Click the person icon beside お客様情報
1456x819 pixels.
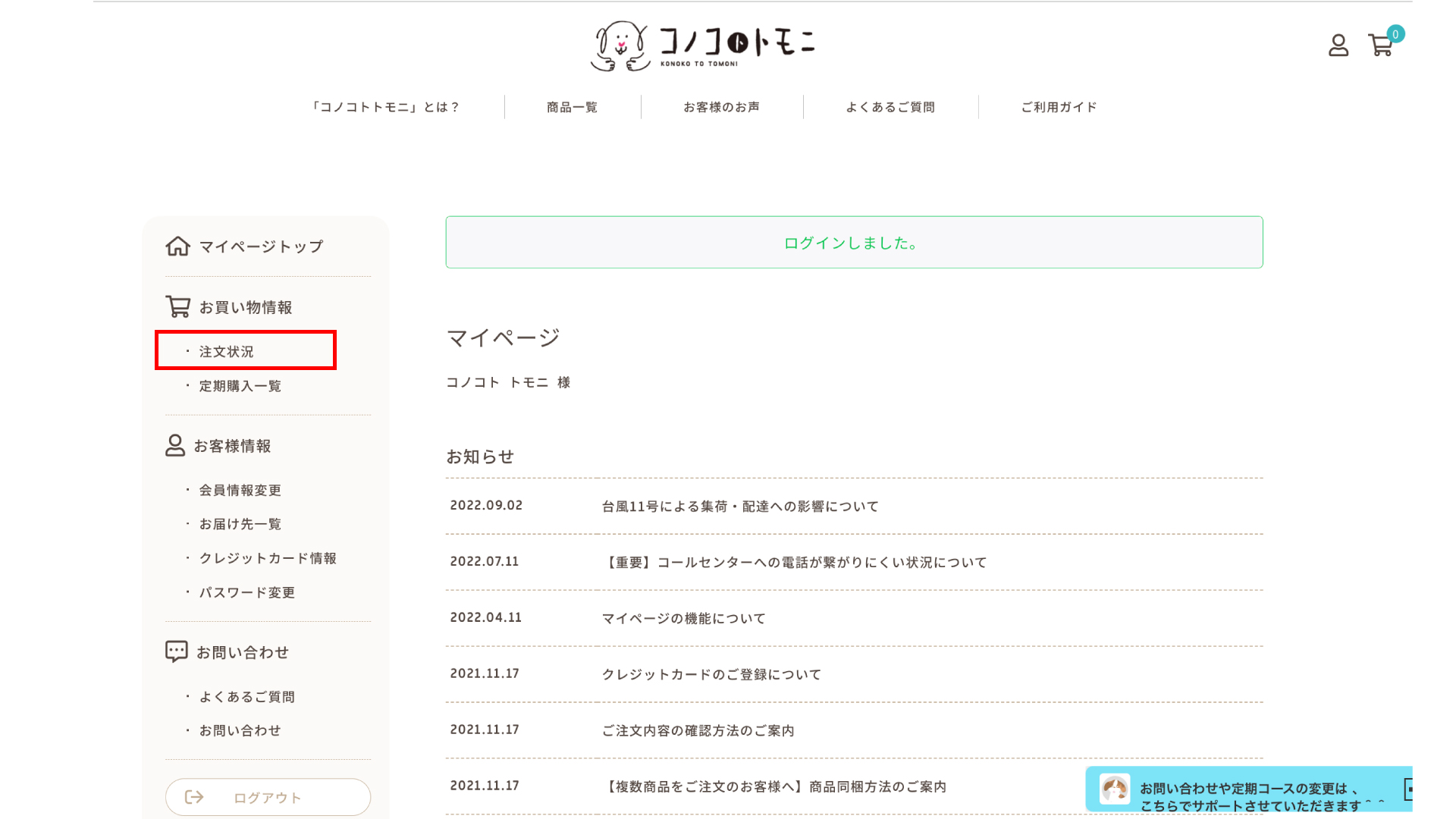click(175, 445)
